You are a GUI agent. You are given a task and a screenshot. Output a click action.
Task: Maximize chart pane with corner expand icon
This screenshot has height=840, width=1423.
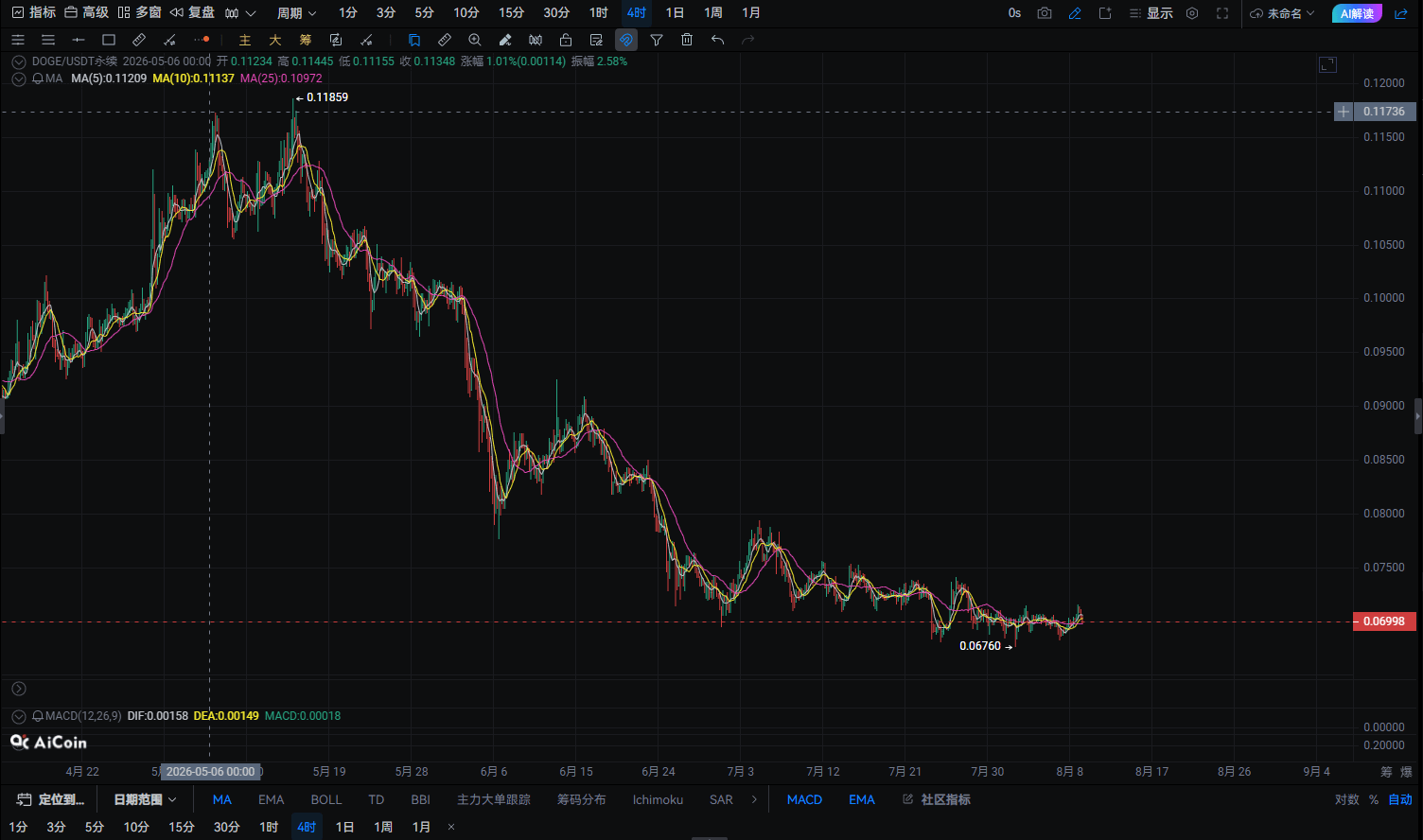[x=1327, y=64]
